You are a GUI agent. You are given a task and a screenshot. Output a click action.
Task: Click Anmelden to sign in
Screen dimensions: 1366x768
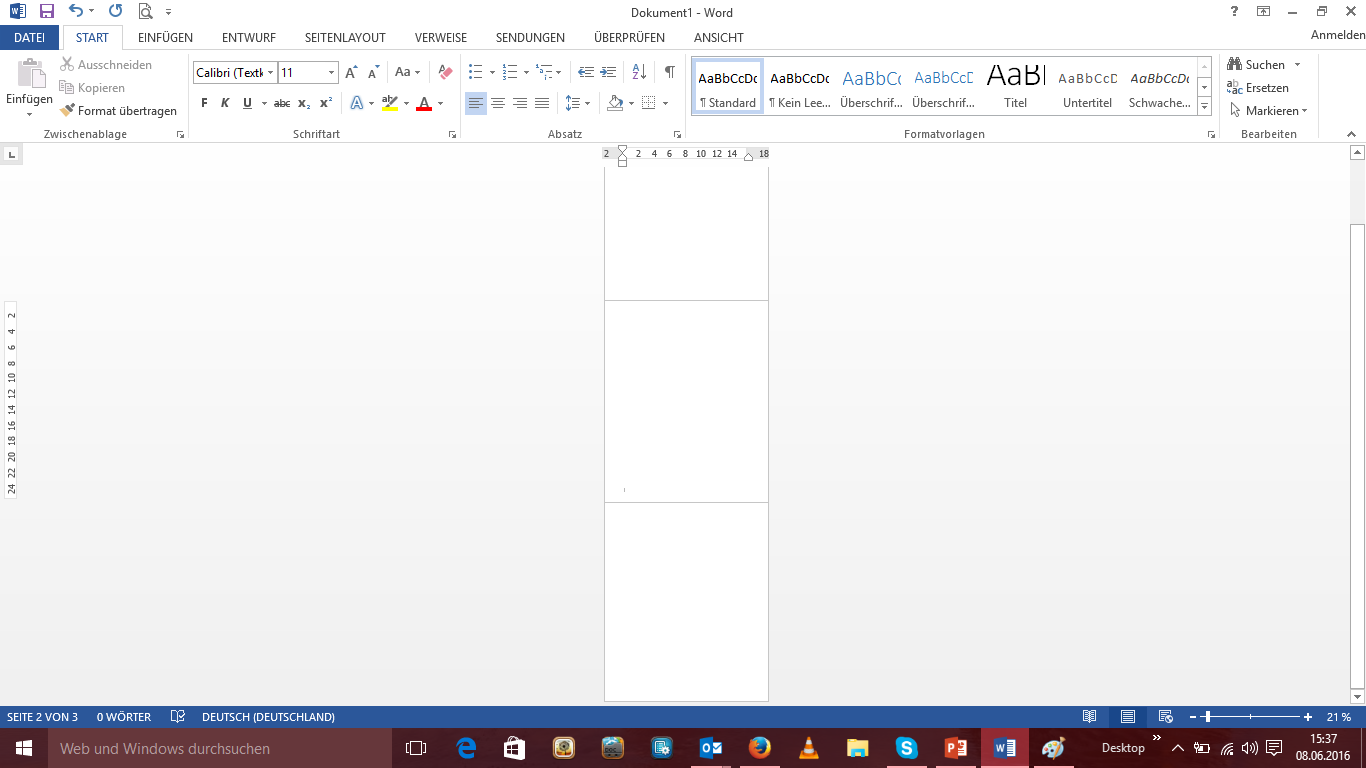[1338, 35]
